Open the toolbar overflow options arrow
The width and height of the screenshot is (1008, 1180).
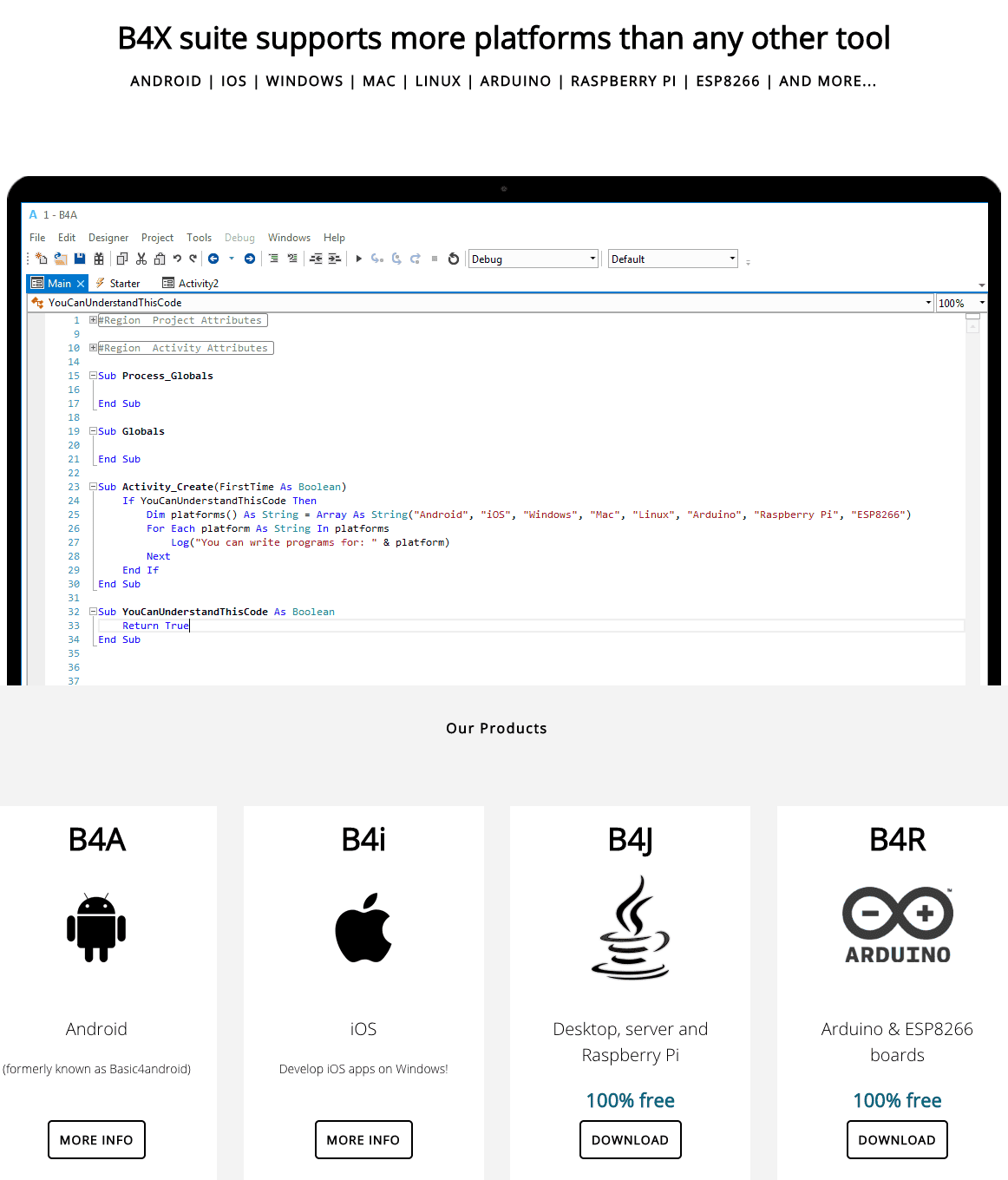pyautogui.click(x=748, y=261)
